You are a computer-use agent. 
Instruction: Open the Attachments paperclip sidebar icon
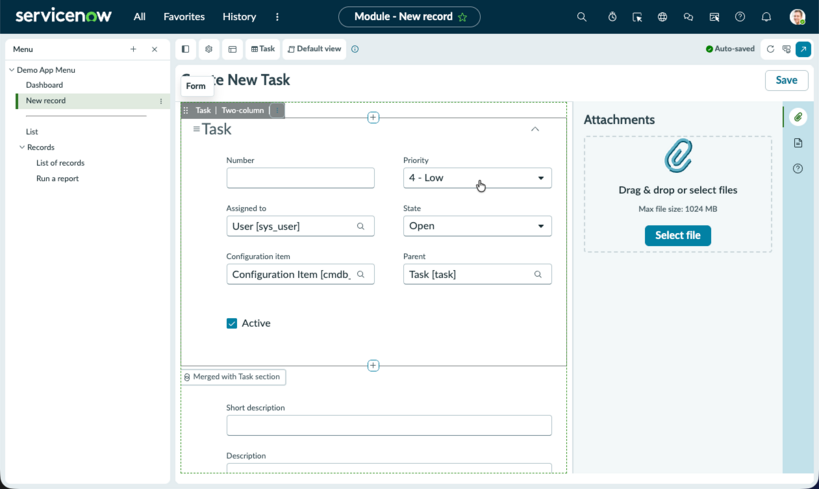click(798, 117)
